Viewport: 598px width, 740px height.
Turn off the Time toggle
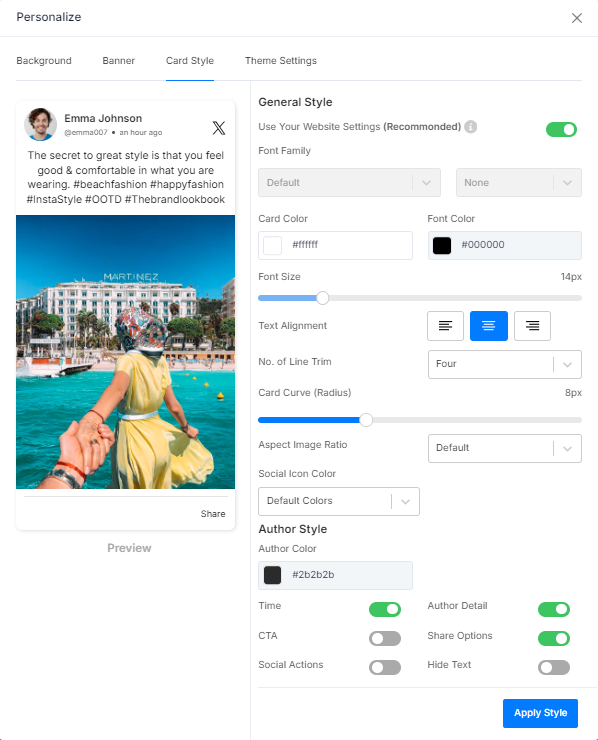[x=385, y=609]
